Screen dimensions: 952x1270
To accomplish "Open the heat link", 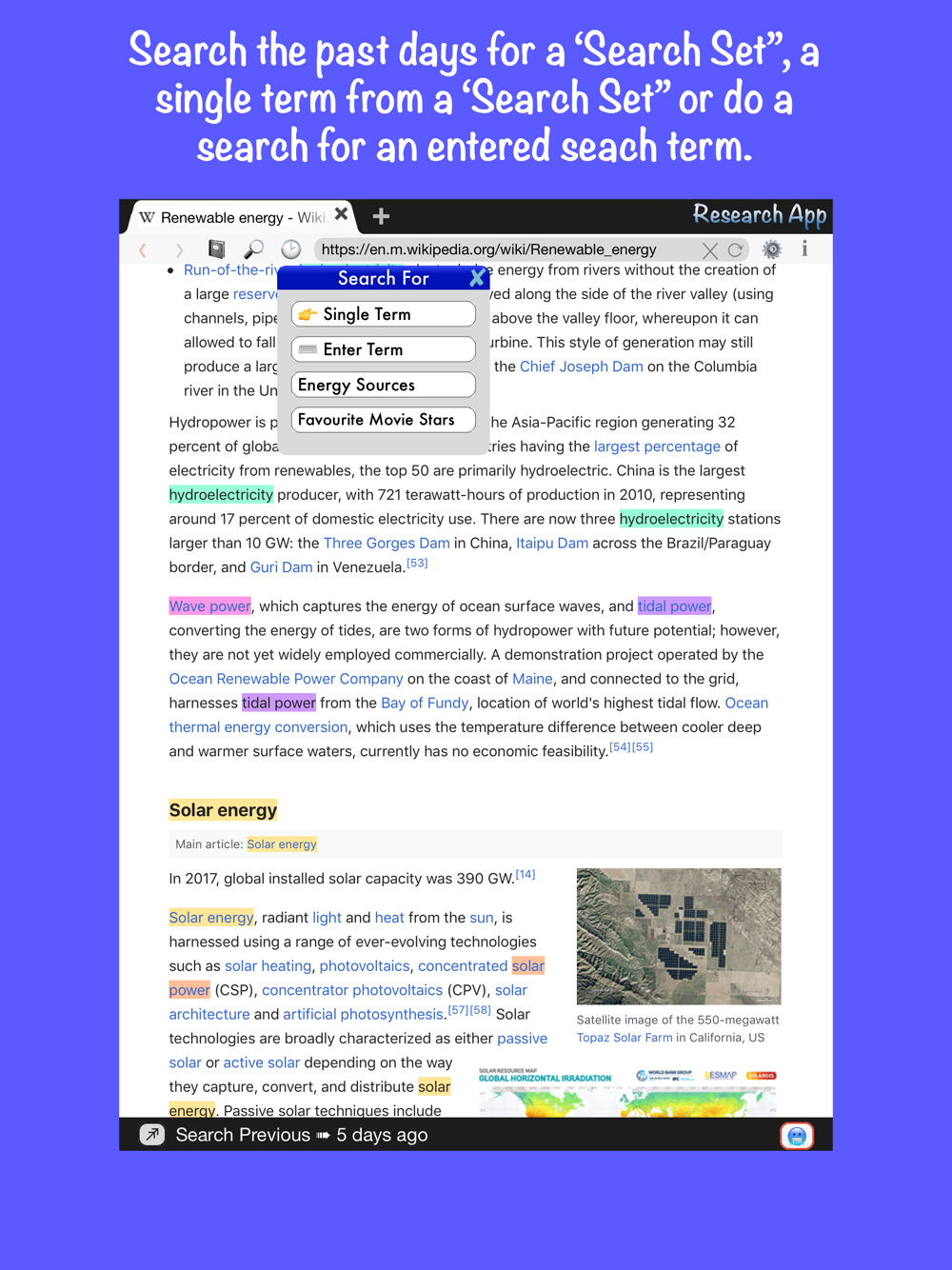I will coord(389,918).
